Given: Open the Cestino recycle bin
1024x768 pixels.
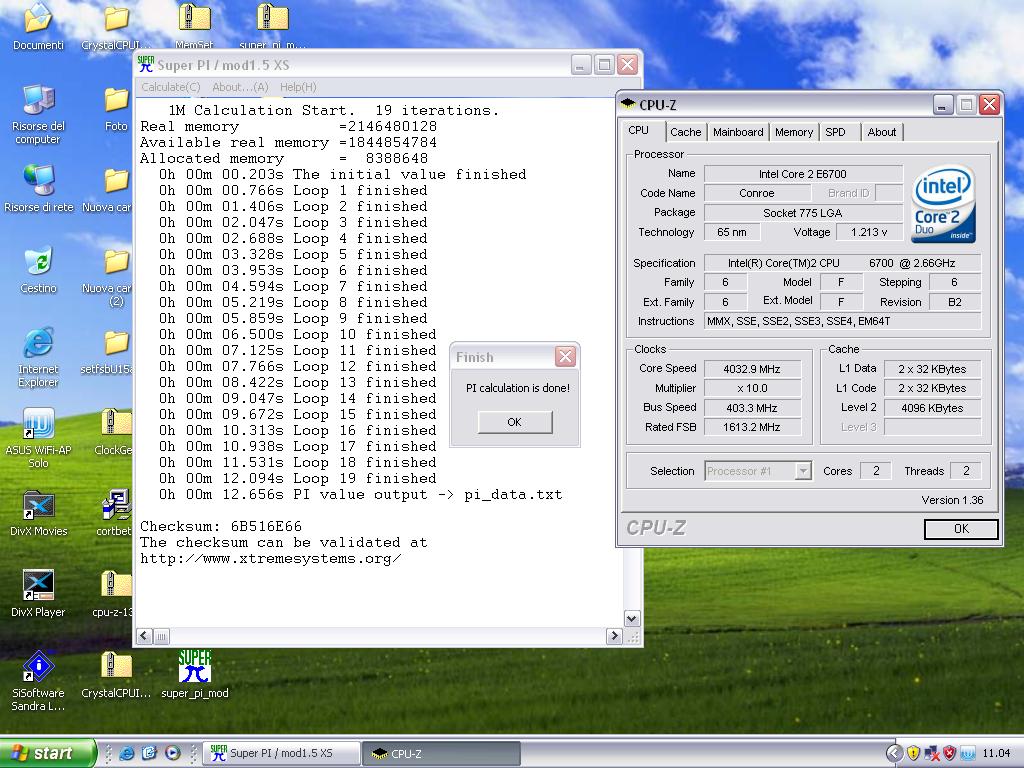Looking at the screenshot, I should tap(39, 269).
